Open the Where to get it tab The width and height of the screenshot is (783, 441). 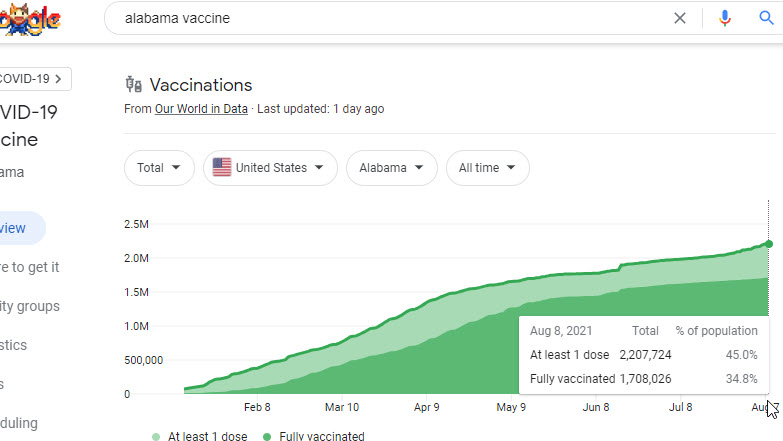coord(30,267)
